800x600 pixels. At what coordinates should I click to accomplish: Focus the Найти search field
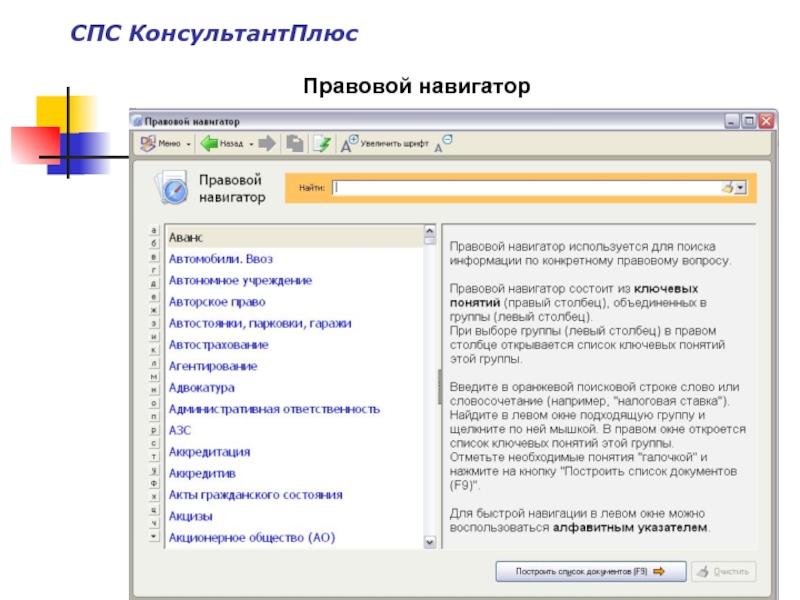click(x=526, y=188)
